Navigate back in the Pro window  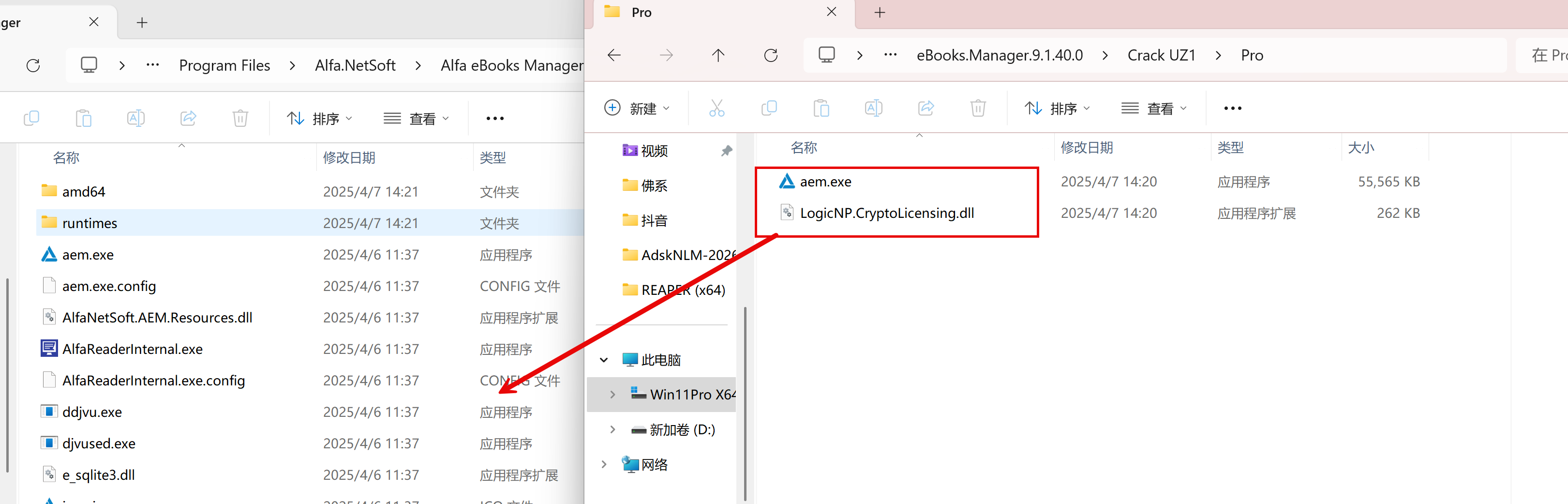coord(614,56)
